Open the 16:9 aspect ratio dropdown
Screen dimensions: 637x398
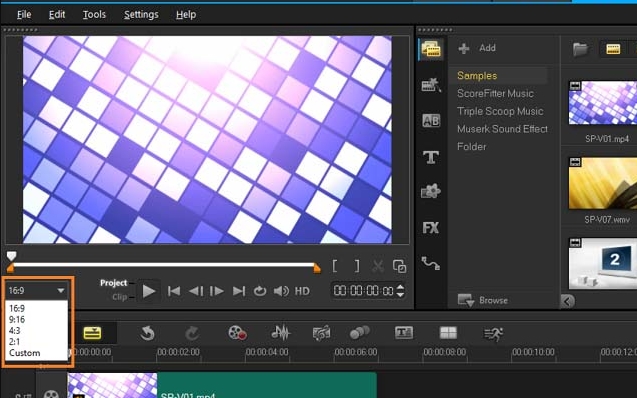pyautogui.click(x=37, y=290)
